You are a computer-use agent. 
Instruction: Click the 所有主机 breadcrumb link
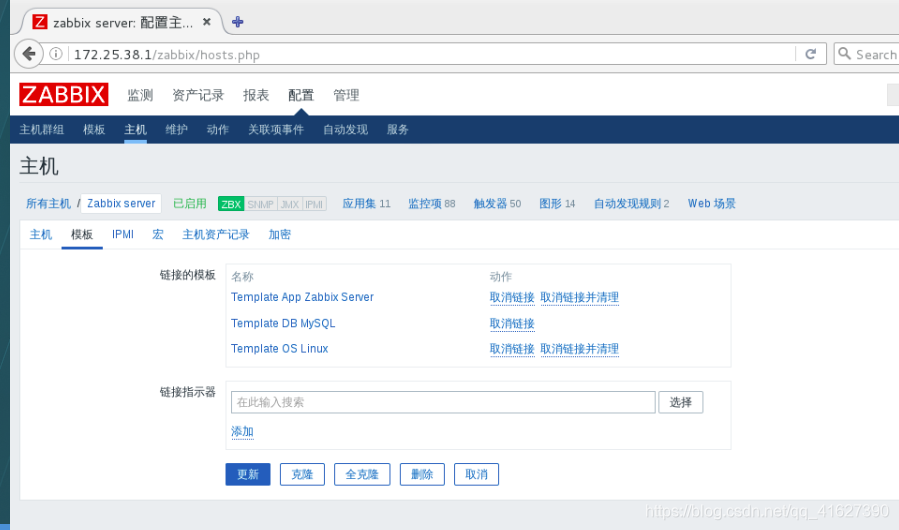tap(48, 204)
